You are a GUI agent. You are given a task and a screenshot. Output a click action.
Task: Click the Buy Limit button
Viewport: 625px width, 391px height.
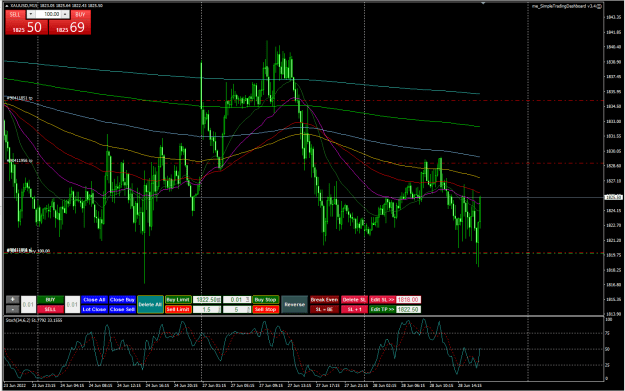[x=178, y=300]
